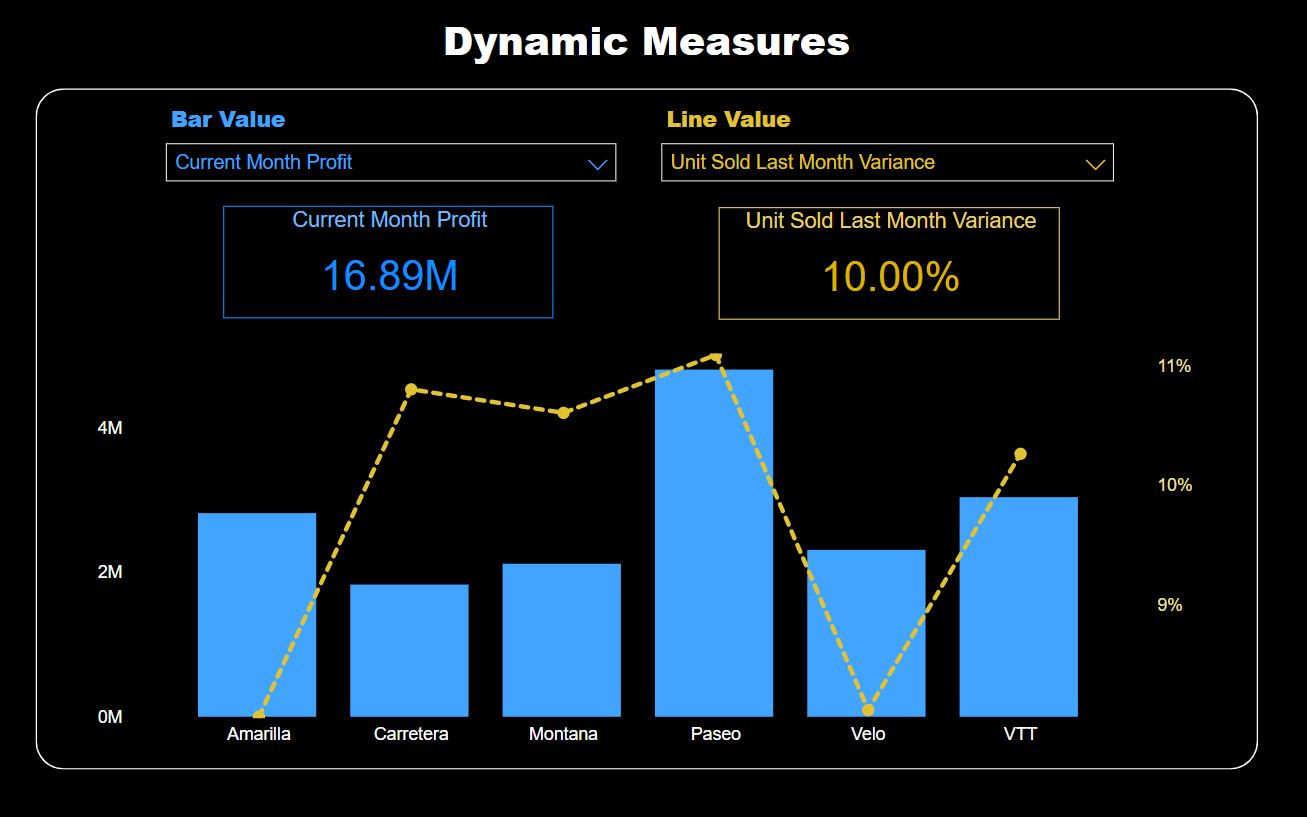Click the 9% right axis value
Image resolution: width=1307 pixels, height=817 pixels.
[1170, 605]
